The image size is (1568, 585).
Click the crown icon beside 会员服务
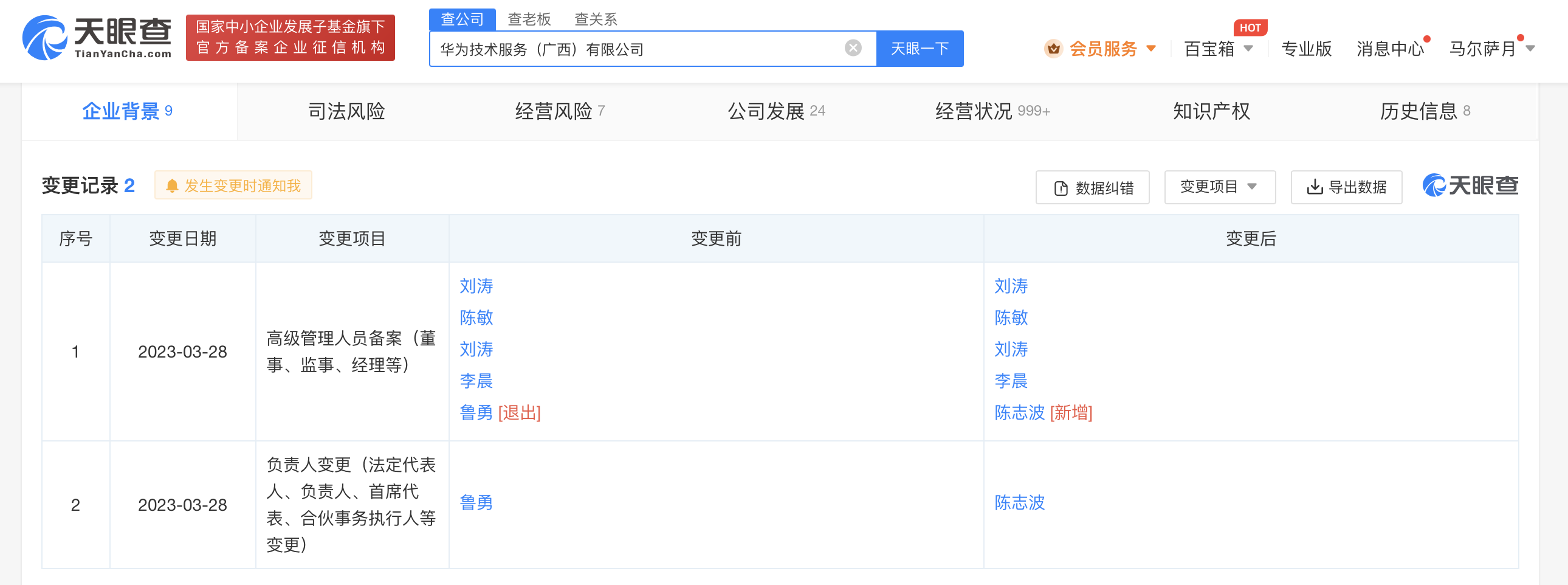pos(1053,49)
